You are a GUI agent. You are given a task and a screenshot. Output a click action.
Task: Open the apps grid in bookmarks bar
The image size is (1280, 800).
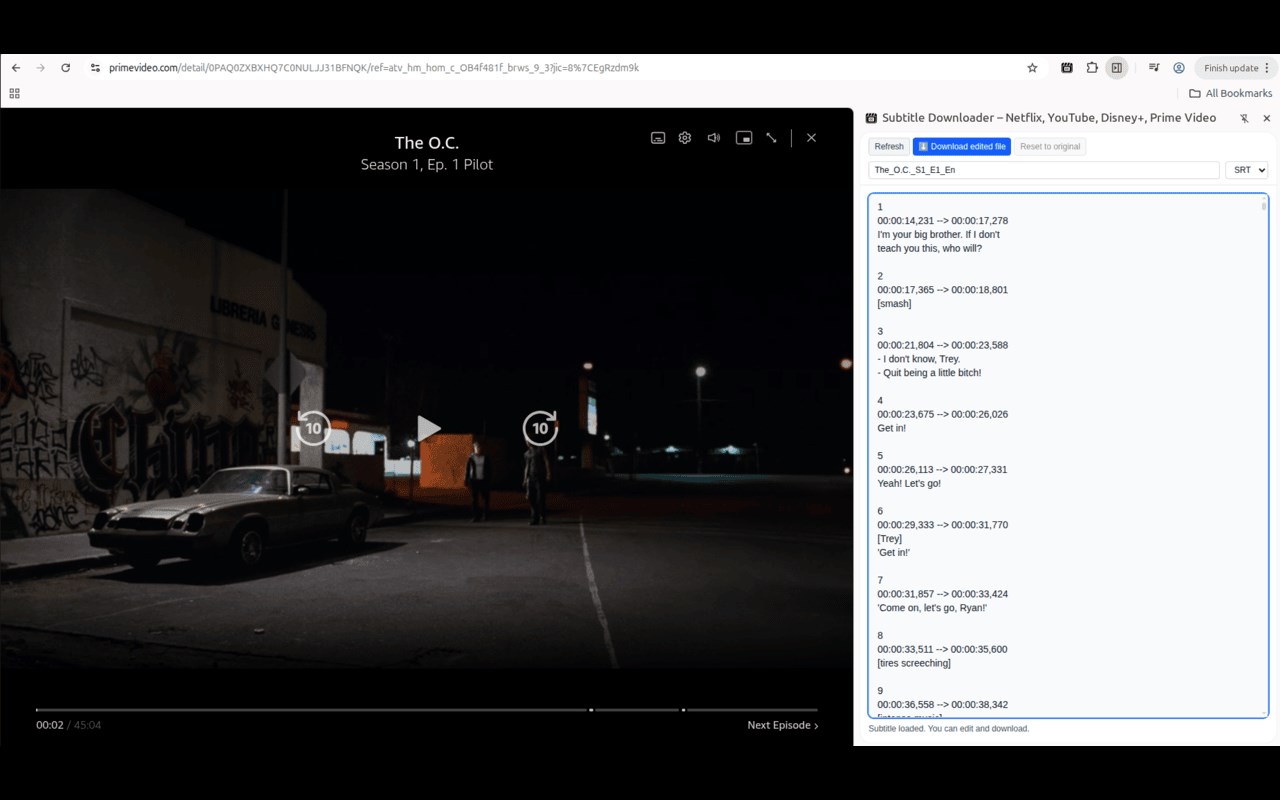[15, 93]
